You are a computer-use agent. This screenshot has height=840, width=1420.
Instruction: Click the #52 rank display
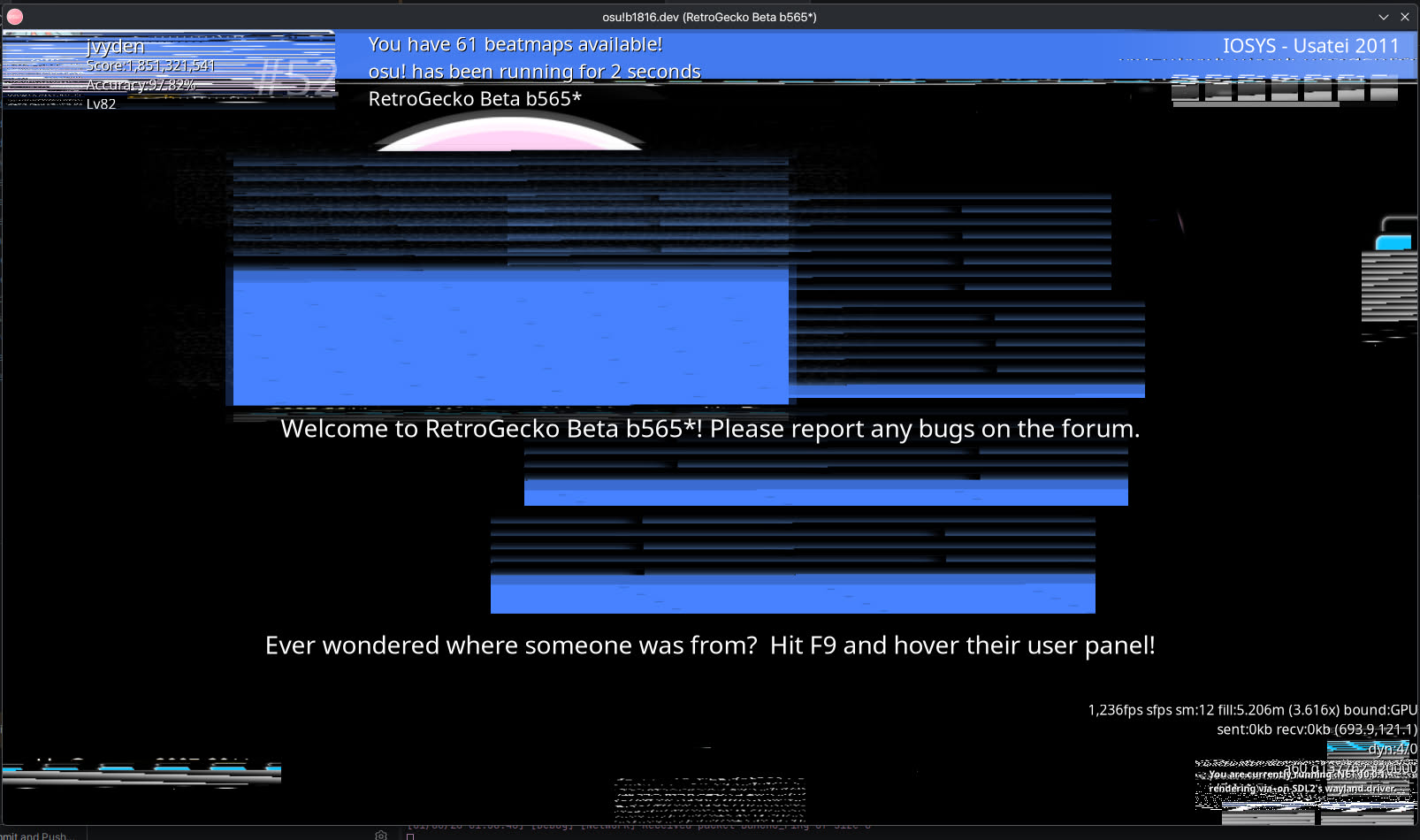click(296, 78)
